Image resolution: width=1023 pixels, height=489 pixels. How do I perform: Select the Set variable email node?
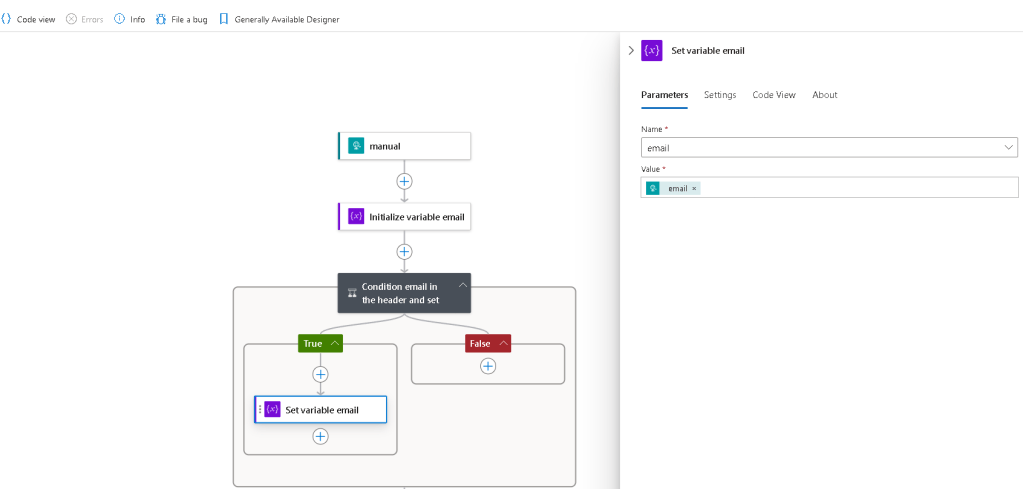click(320, 409)
